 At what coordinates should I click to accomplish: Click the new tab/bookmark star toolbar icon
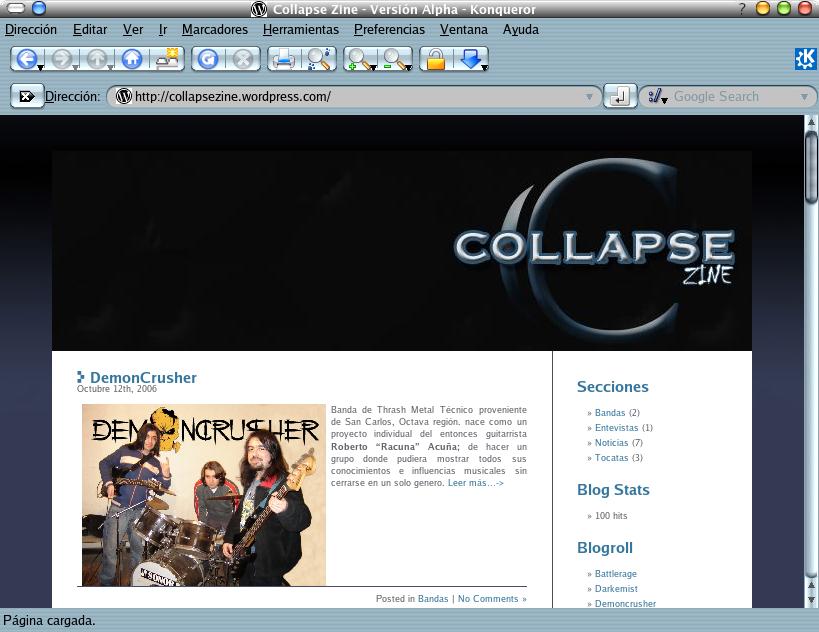(x=167, y=58)
